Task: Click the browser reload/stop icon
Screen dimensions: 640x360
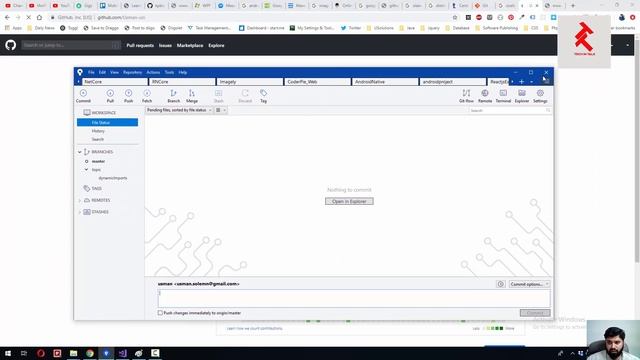Action: point(29,18)
